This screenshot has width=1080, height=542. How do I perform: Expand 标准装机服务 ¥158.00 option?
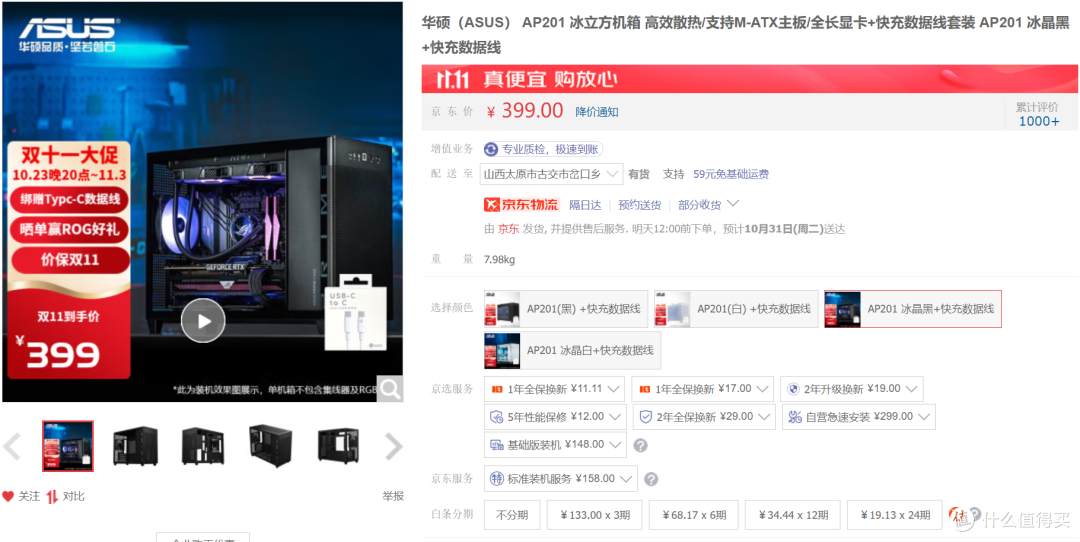click(x=561, y=479)
